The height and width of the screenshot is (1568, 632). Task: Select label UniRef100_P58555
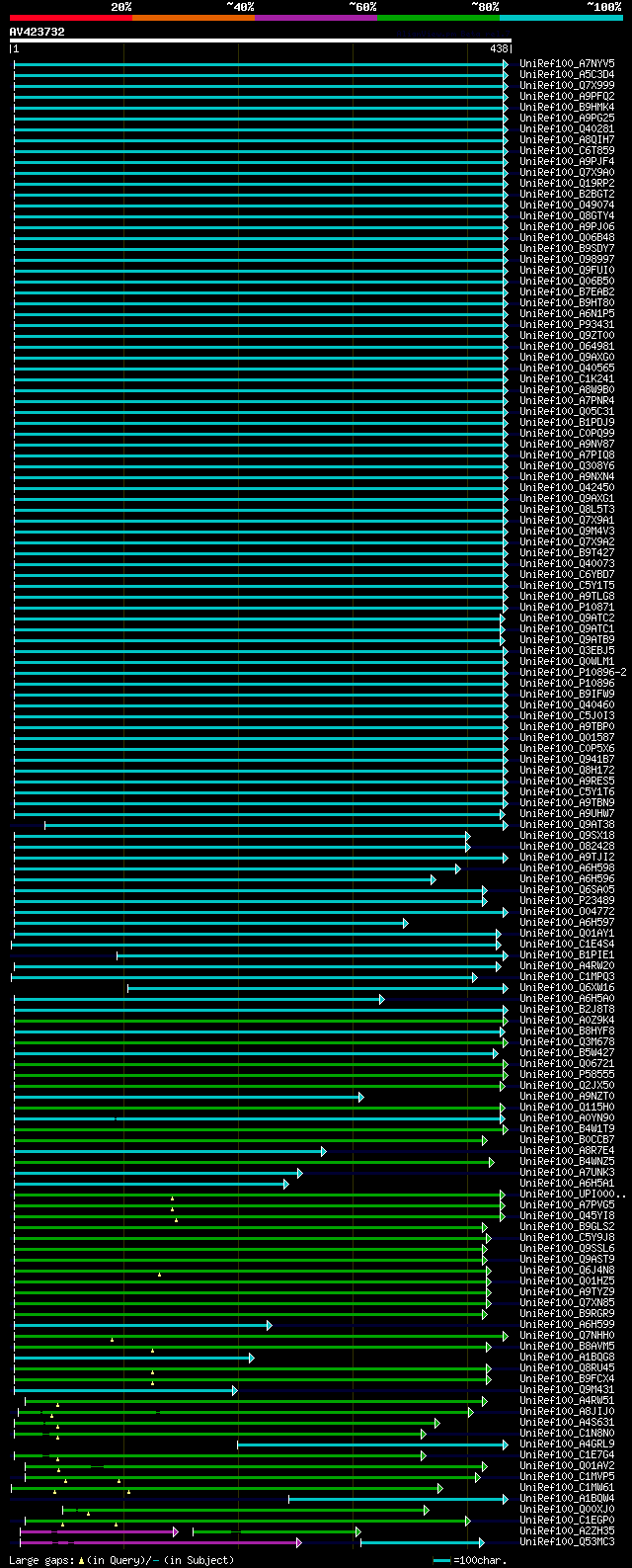click(567, 1074)
